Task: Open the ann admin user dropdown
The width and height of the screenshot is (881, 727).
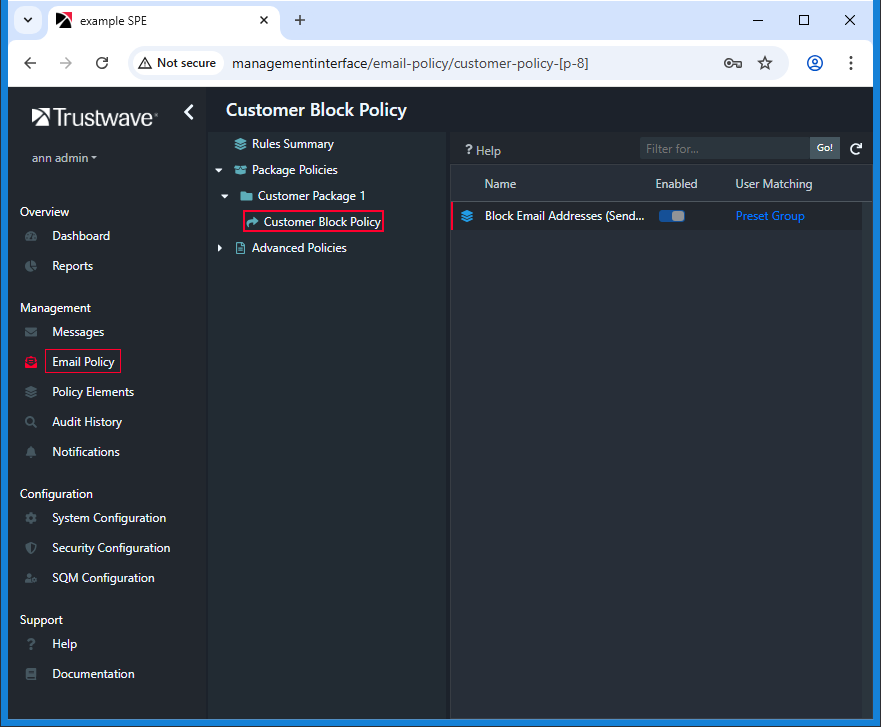Action: (x=64, y=158)
